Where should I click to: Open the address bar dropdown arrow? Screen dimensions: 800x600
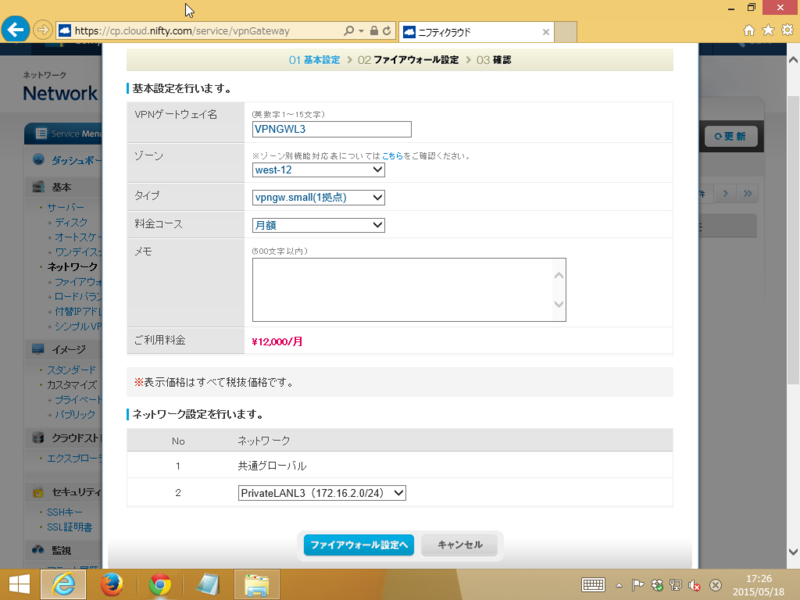pyautogui.click(x=361, y=31)
